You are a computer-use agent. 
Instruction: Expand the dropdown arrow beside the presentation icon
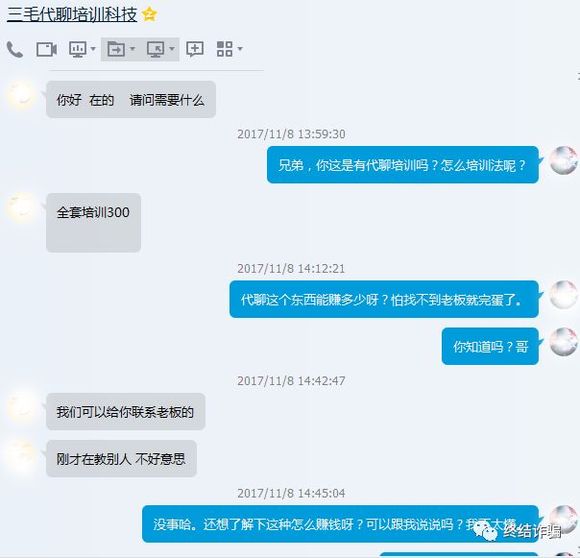click(x=93, y=49)
